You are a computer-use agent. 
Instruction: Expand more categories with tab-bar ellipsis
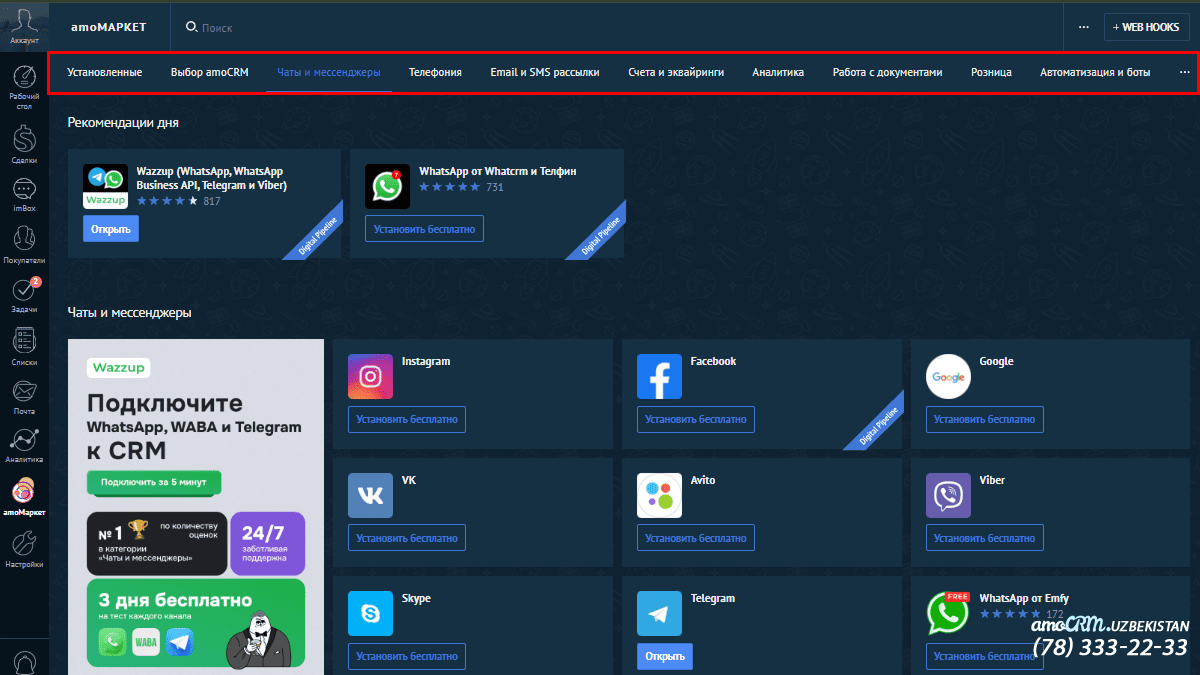pyautogui.click(x=1185, y=72)
